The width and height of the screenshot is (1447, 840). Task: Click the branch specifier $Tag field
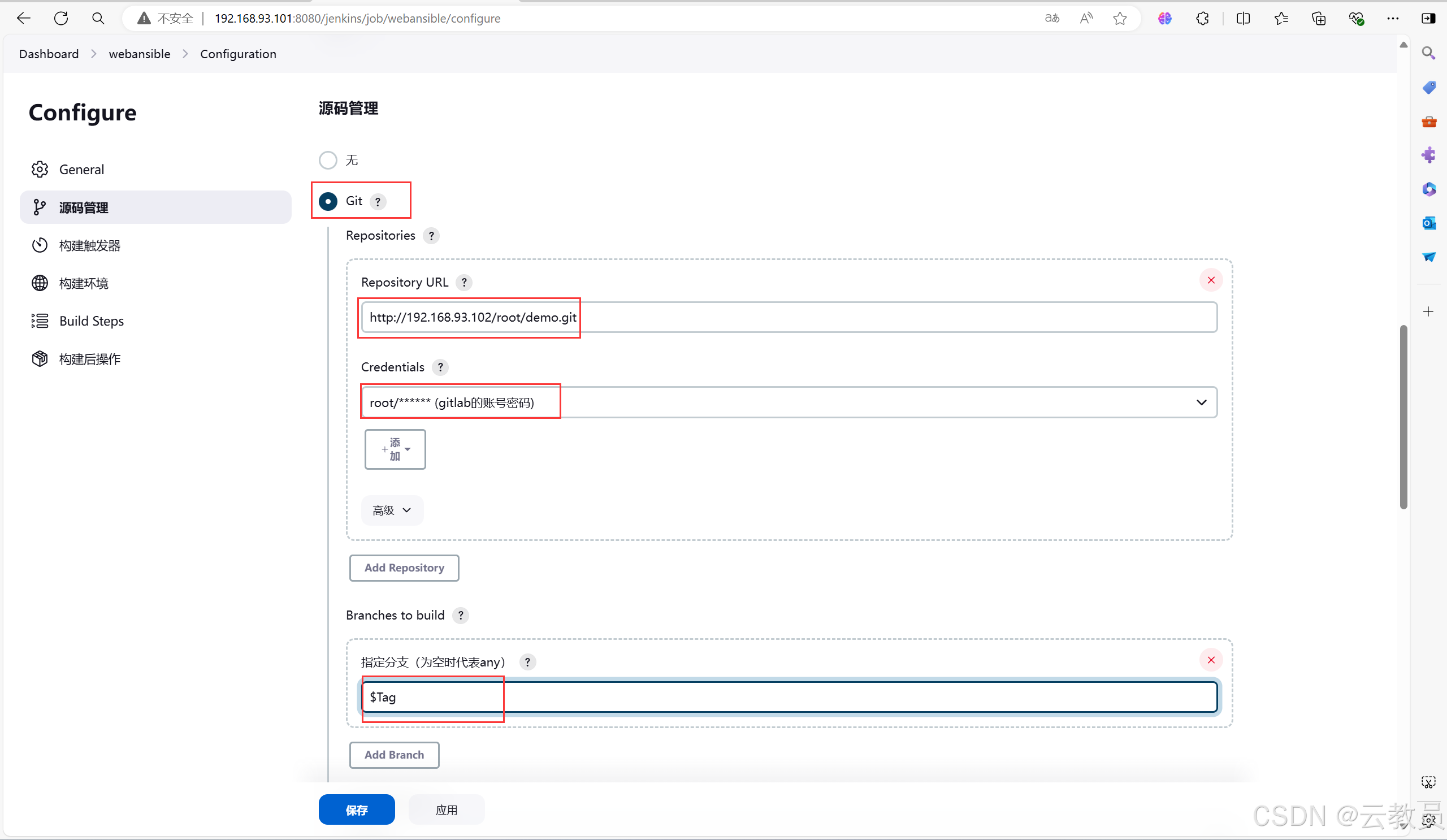click(789, 697)
